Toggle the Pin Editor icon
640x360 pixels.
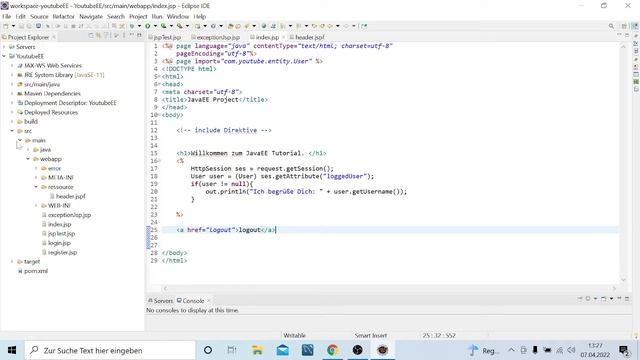[364, 26]
